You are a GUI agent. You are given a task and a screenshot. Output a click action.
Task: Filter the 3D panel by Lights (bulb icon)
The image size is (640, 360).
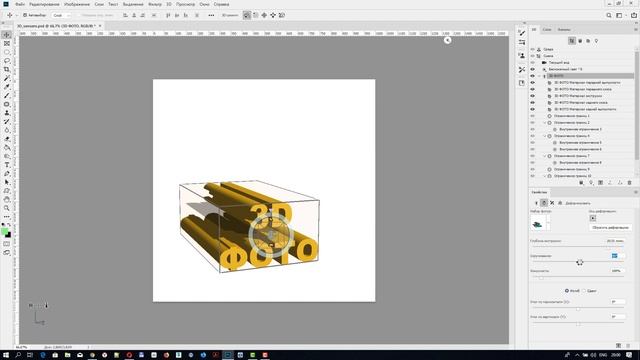[x=596, y=41]
